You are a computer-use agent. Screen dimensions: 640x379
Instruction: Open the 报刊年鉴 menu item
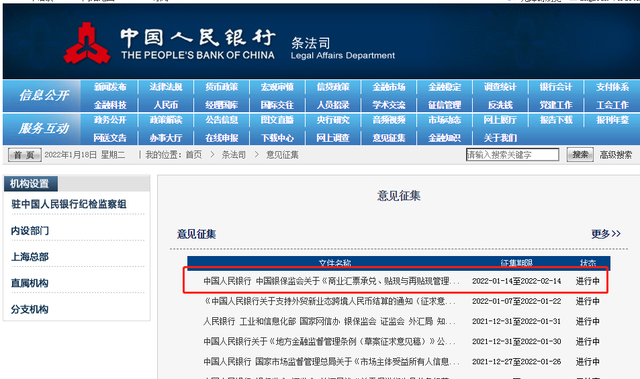(612, 120)
